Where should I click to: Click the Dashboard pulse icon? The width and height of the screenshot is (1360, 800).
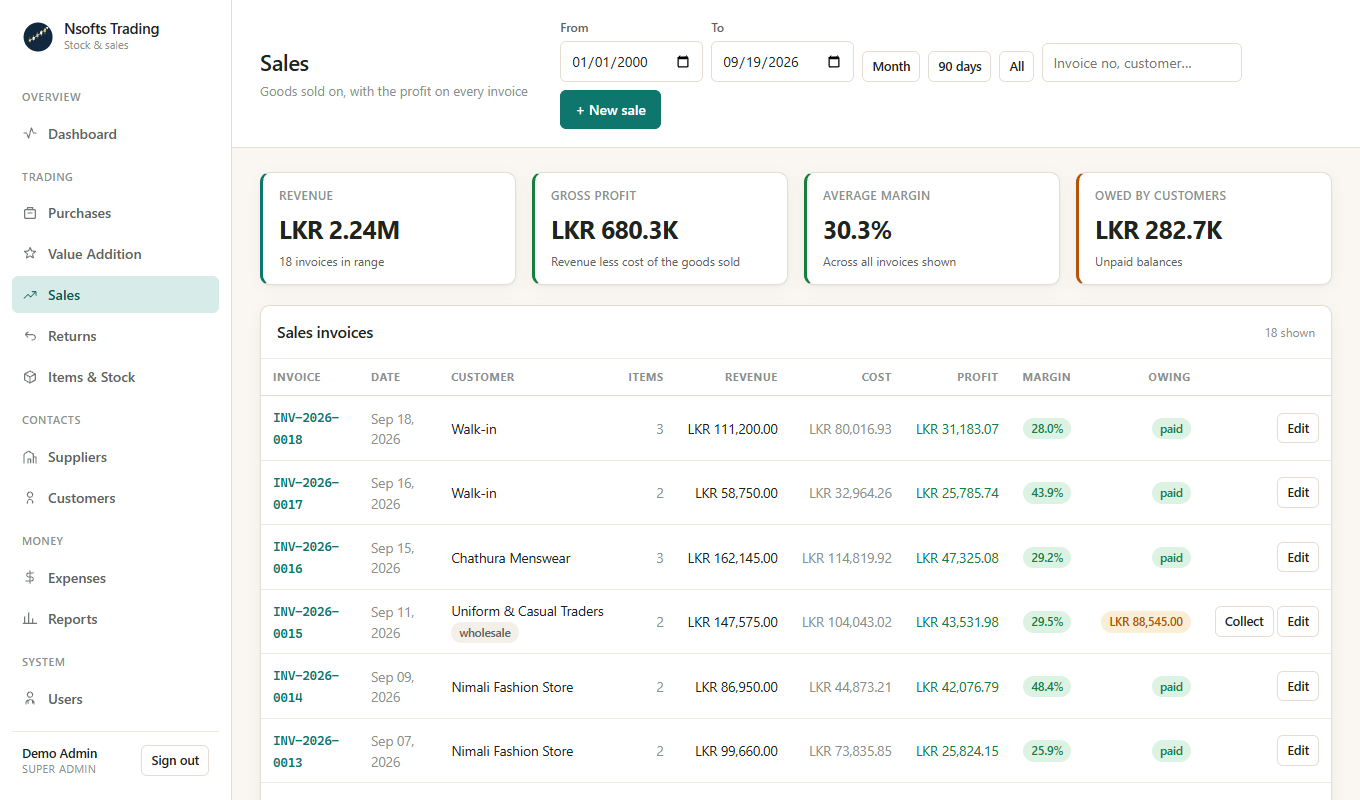(30, 134)
